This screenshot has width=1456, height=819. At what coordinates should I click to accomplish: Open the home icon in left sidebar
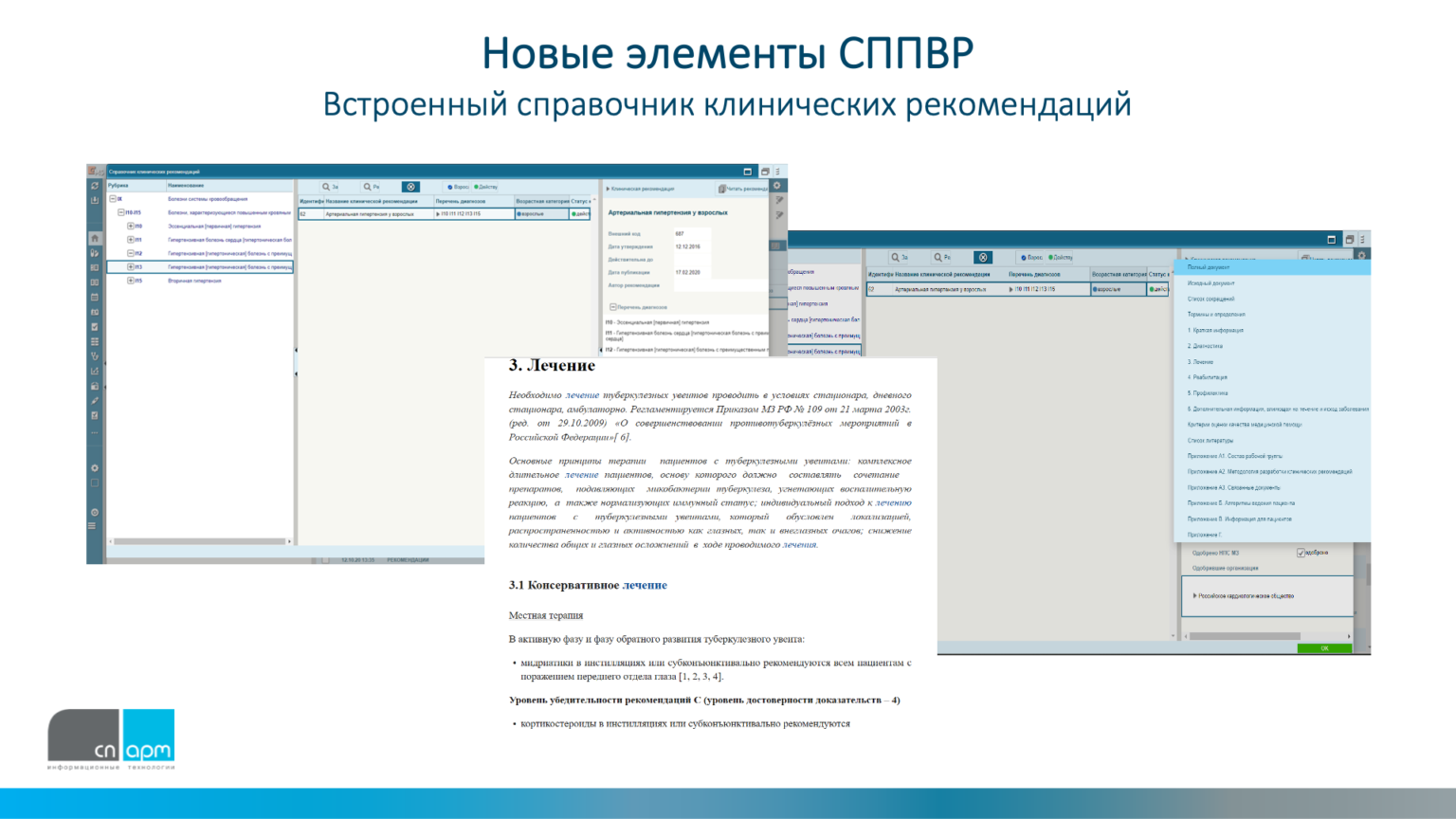coord(95,238)
